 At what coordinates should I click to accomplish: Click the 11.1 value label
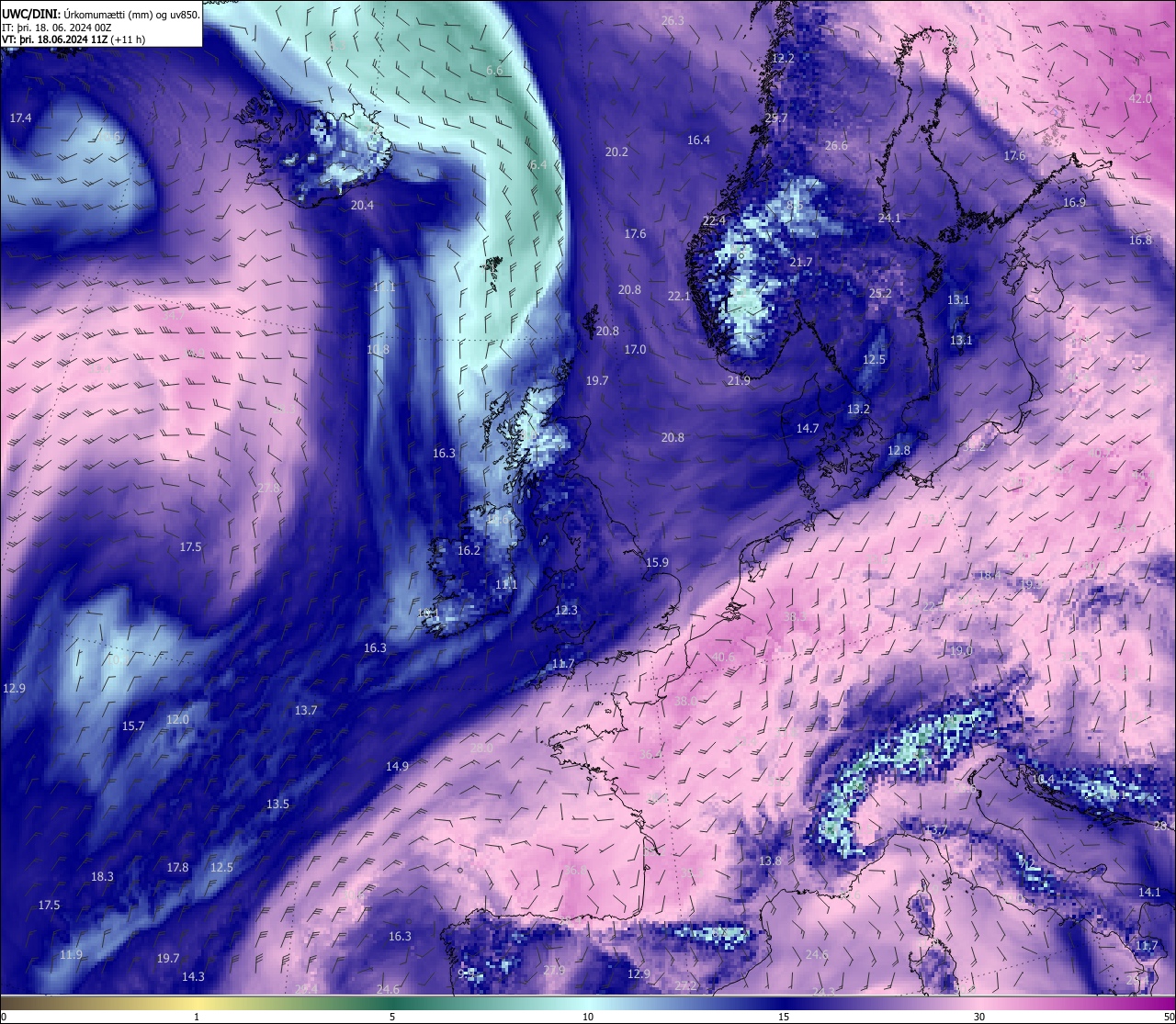click(x=506, y=585)
